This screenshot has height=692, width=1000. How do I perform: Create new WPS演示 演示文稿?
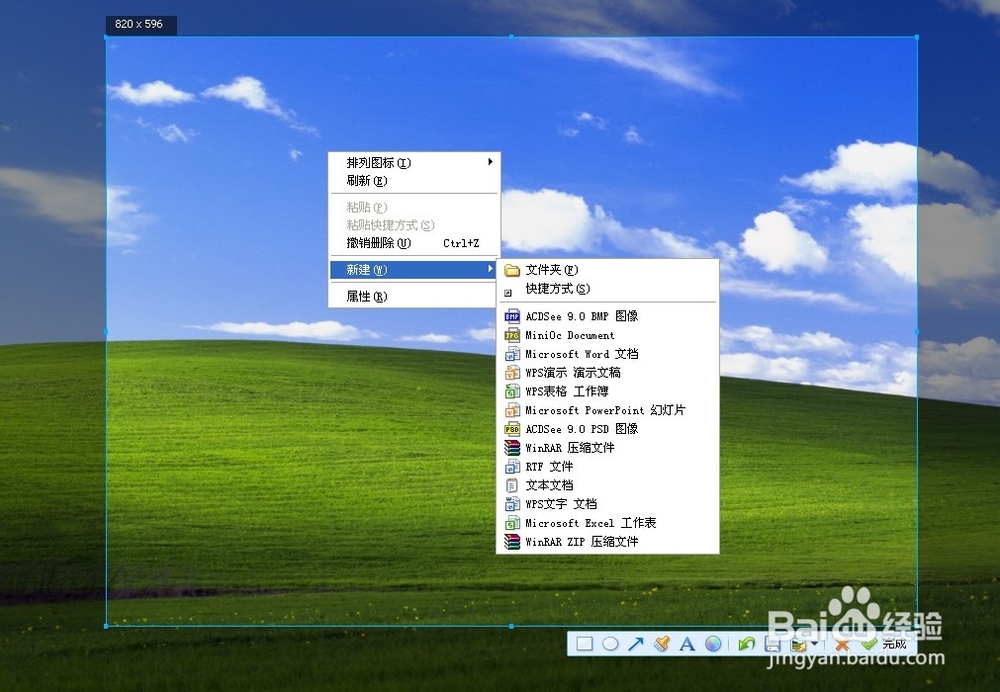point(607,372)
